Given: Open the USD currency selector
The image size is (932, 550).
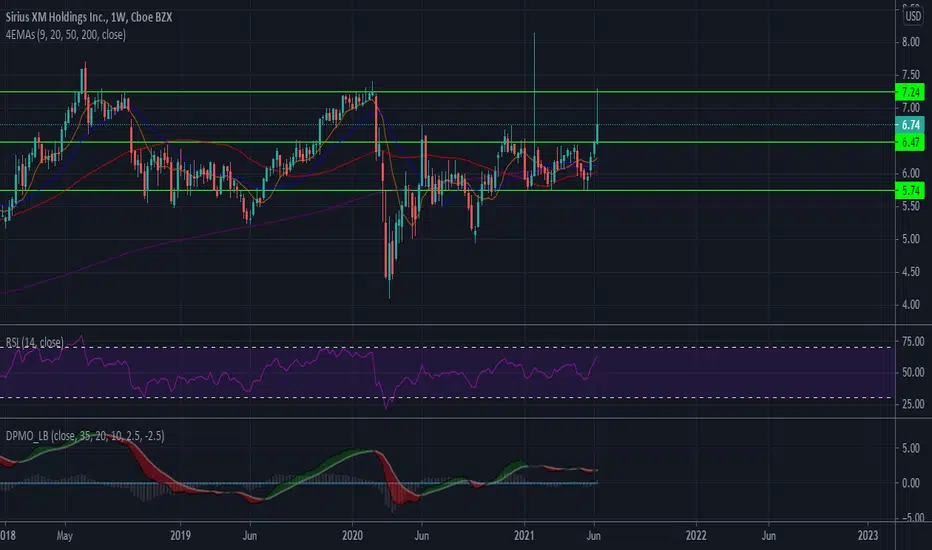Looking at the screenshot, I should point(913,16).
